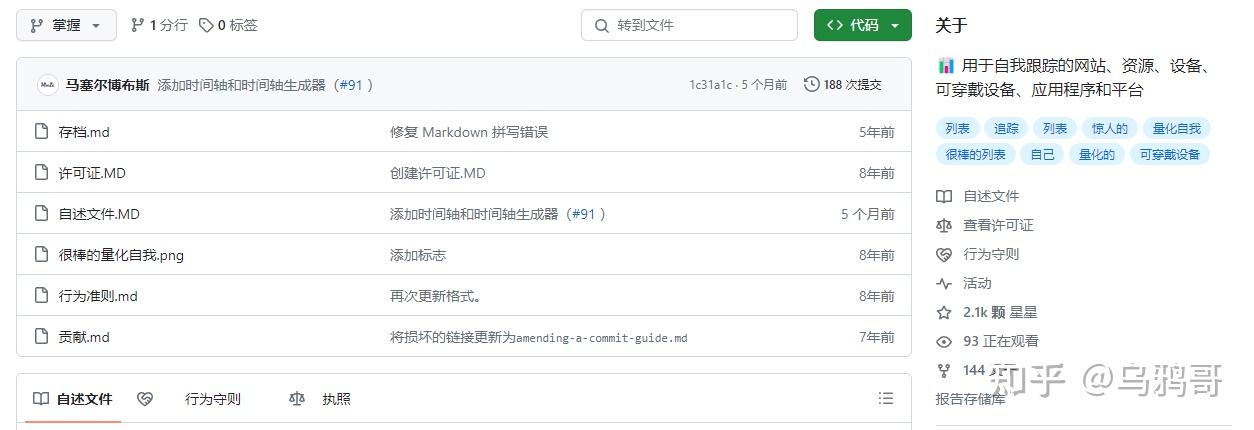1254x430 pixels.
Task: Click the 7年前 timestamp for 贡献.md
Action: (877, 337)
